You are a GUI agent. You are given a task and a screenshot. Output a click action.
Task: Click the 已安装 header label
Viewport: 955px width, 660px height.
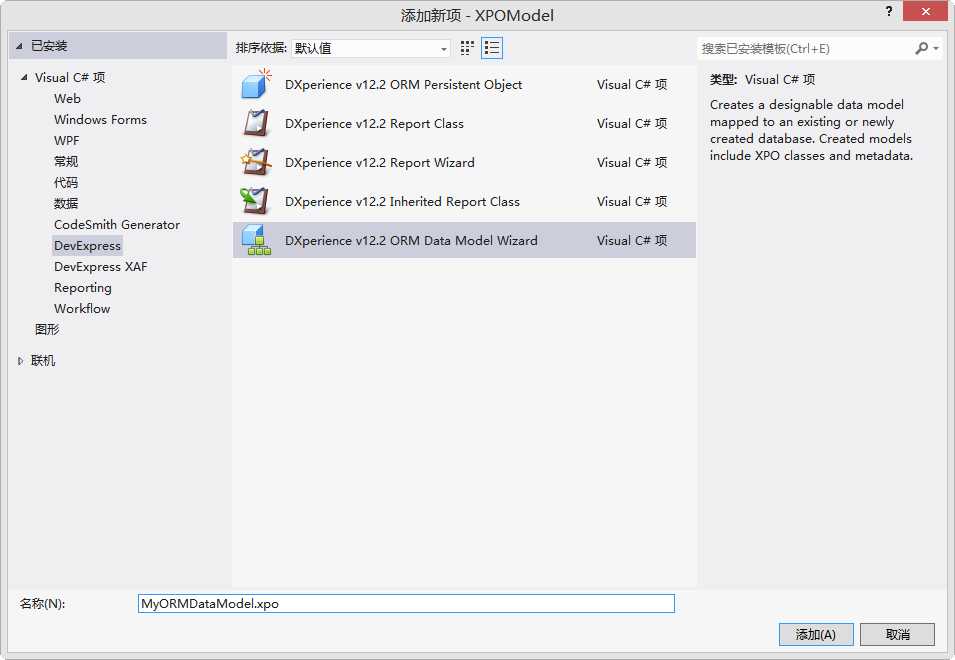[49, 46]
